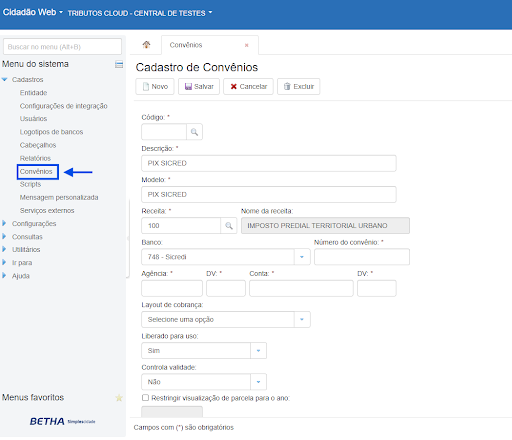
Task: Open the Layout de cobrança dropdown
Action: (x=226, y=319)
